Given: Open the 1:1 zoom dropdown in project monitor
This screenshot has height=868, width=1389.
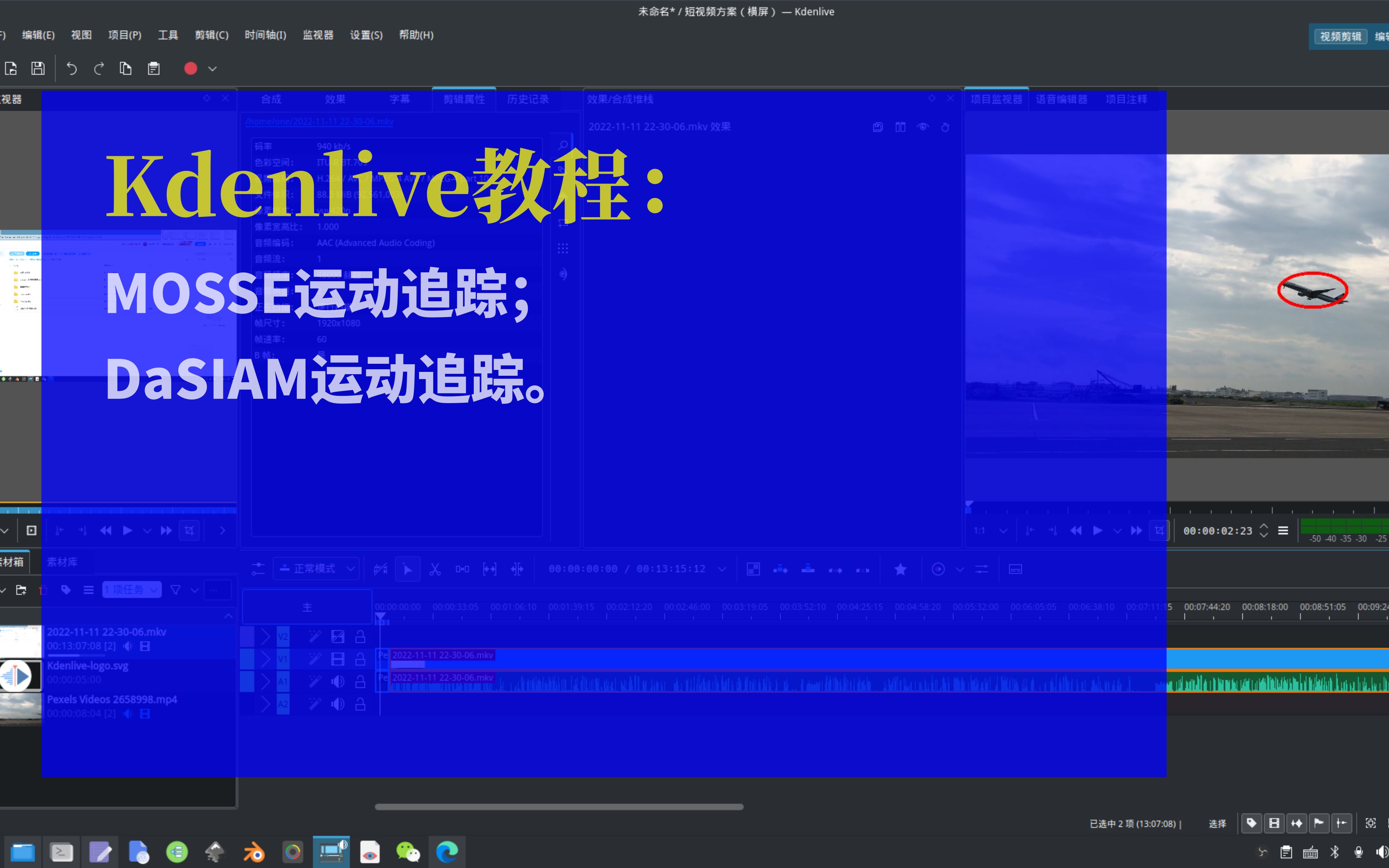Looking at the screenshot, I should 989,530.
